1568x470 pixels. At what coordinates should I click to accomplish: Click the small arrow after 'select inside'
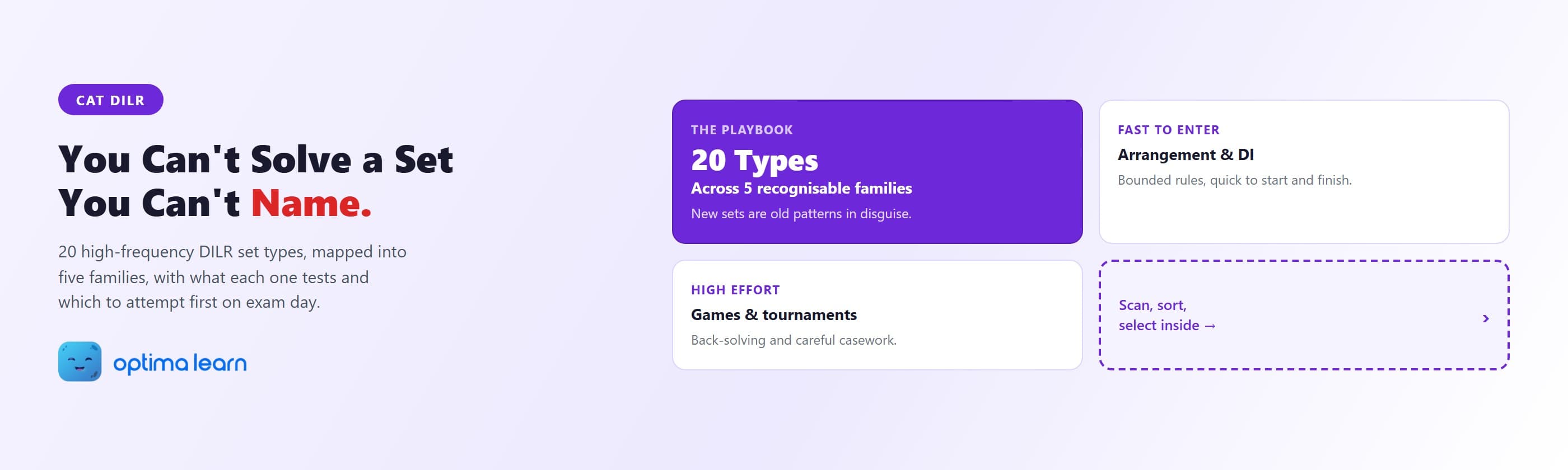pyautogui.click(x=1210, y=326)
